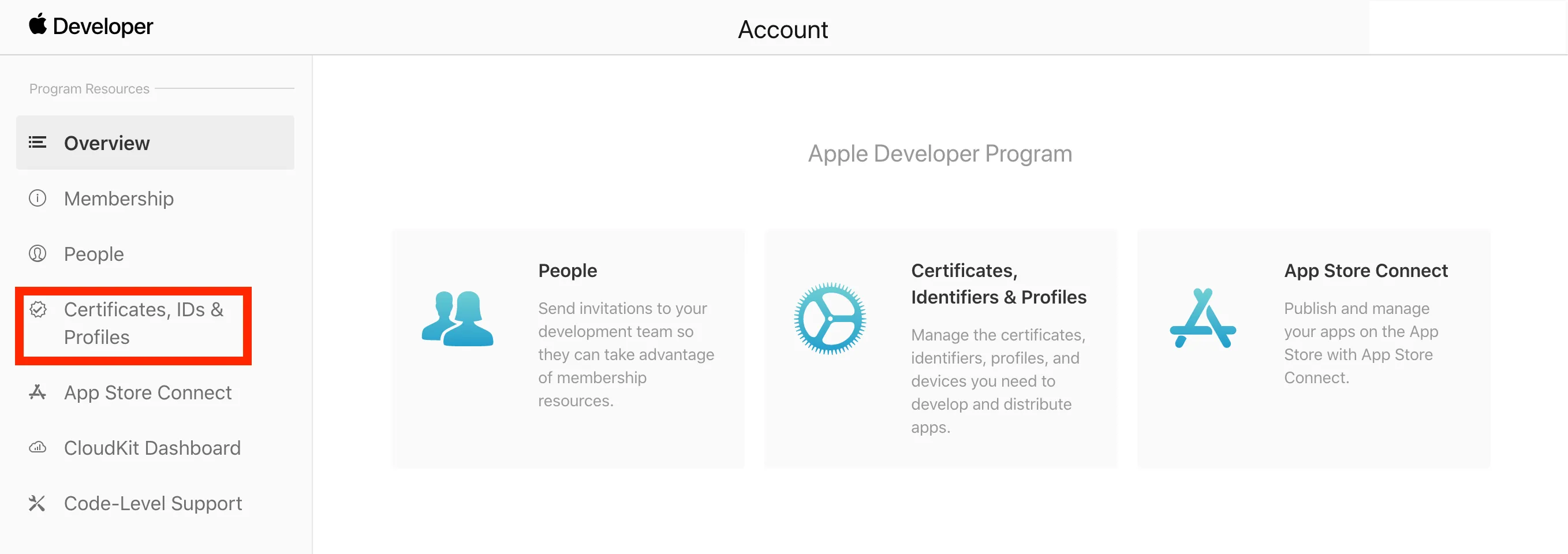Screen dimensions: 1568x554
Task: Open Certificates, IDs & Profiles in sidebar
Action: pyautogui.click(x=144, y=324)
